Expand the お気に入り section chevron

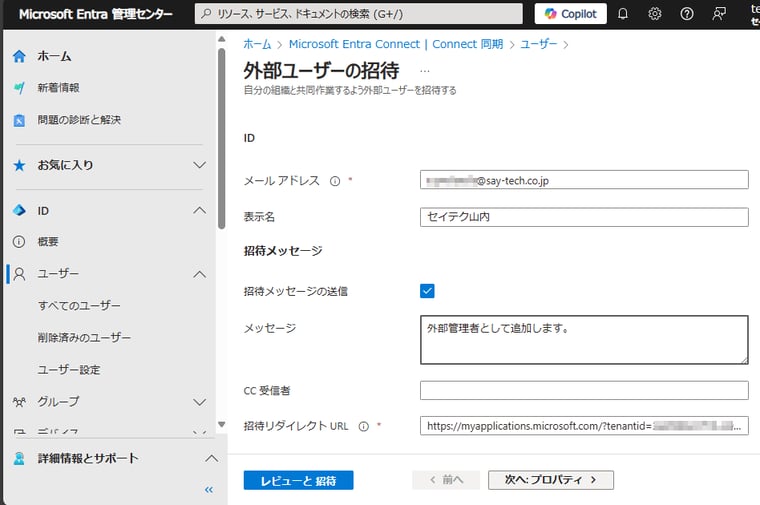click(200, 165)
